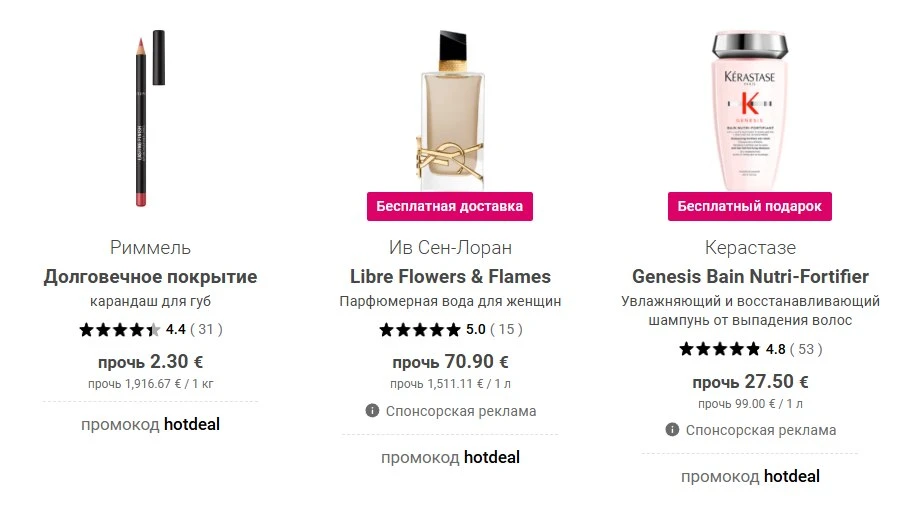Image resolution: width=904 pixels, height=507 pixels.
Task: Click the 5.0 star rating of Libre perfume
Action: click(x=451, y=329)
